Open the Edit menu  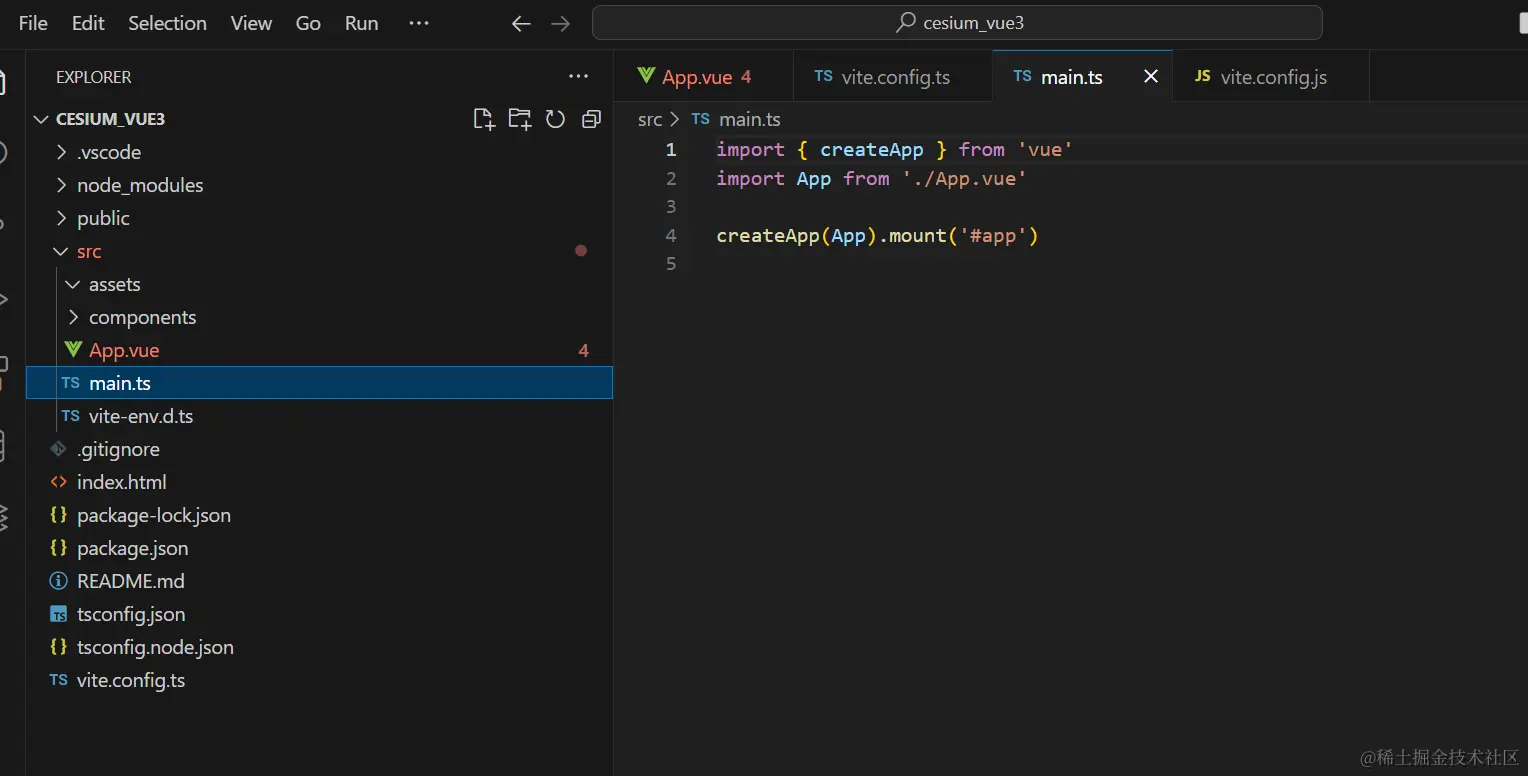(88, 23)
